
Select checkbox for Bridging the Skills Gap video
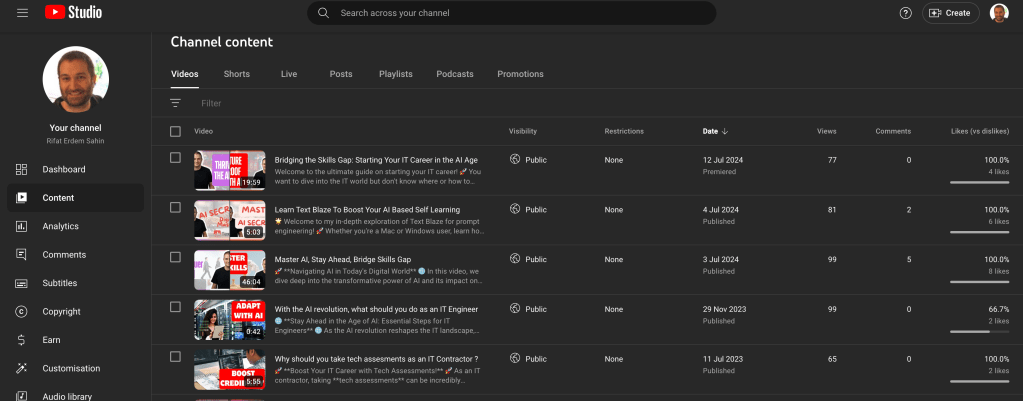[x=175, y=157]
